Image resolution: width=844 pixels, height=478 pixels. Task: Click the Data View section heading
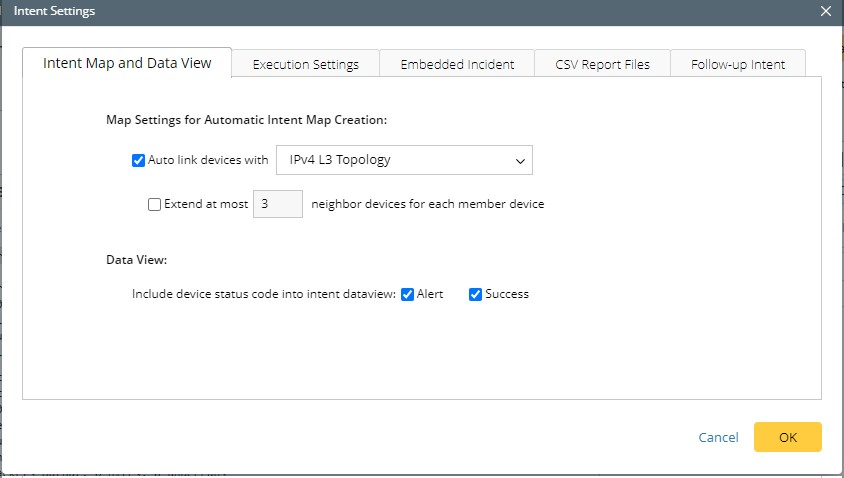point(136,260)
